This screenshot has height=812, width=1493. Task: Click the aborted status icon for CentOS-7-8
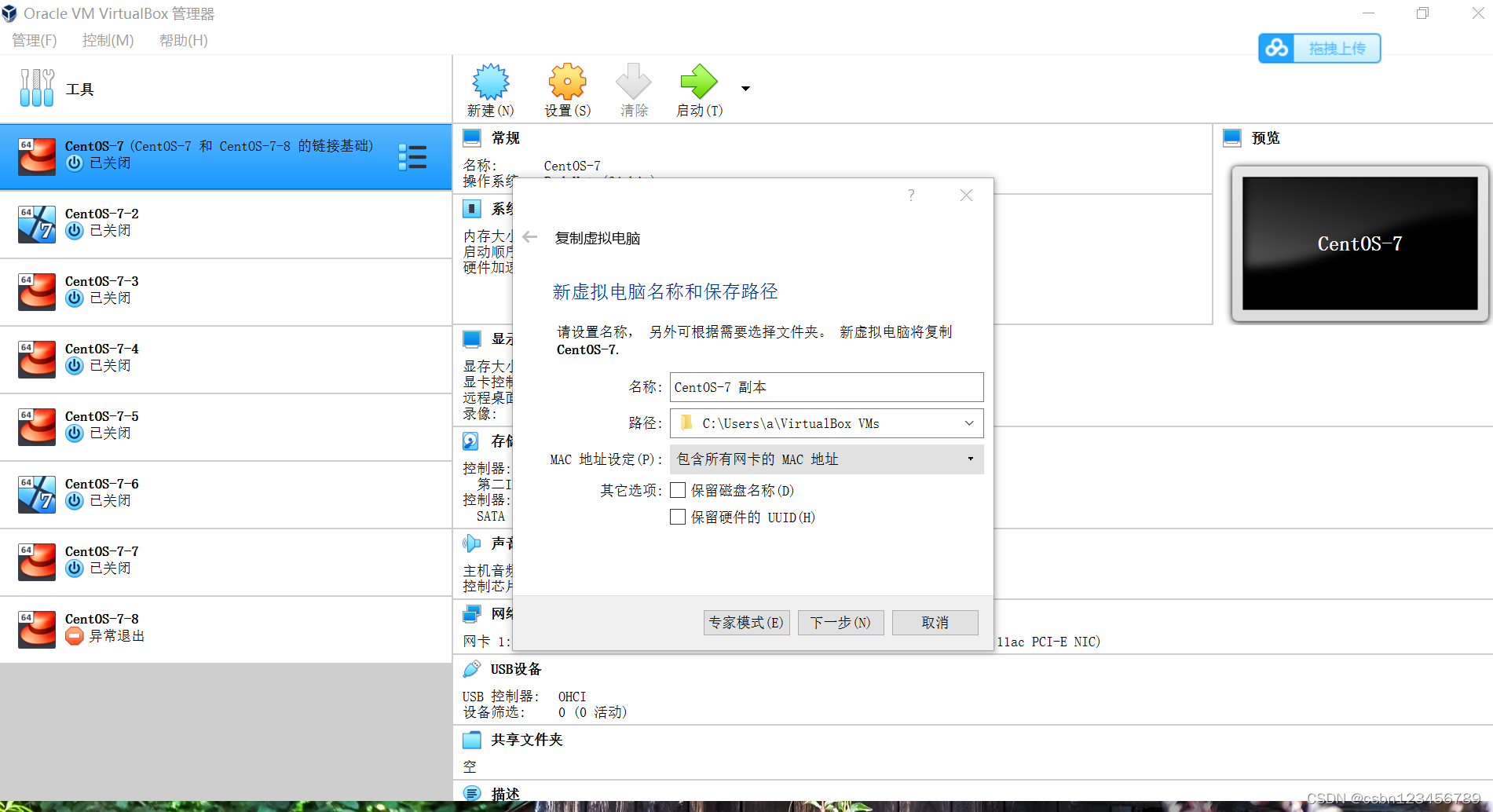tap(75, 636)
